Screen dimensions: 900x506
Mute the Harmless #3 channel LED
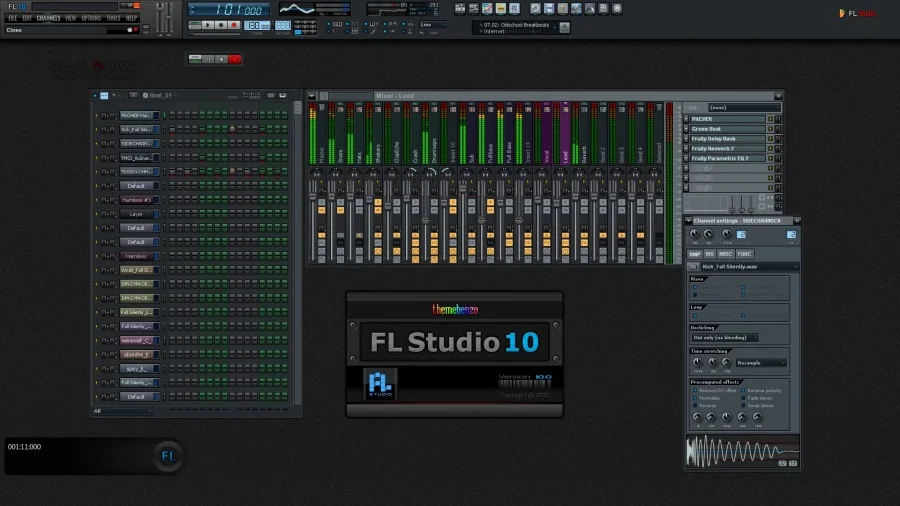(96, 200)
